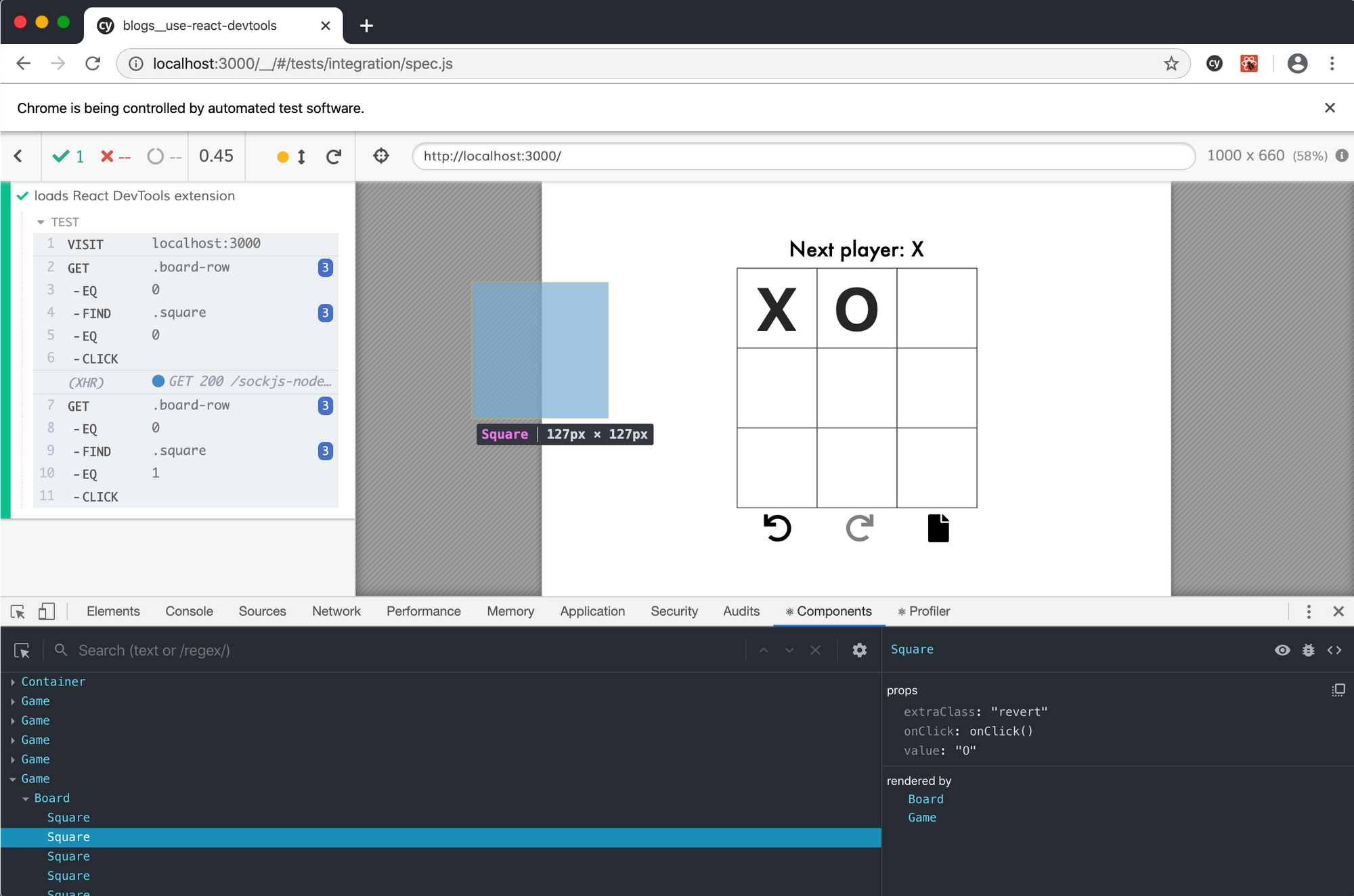Open React DevTools settings gear
Viewport: 1354px width, 896px height.
[x=859, y=650]
